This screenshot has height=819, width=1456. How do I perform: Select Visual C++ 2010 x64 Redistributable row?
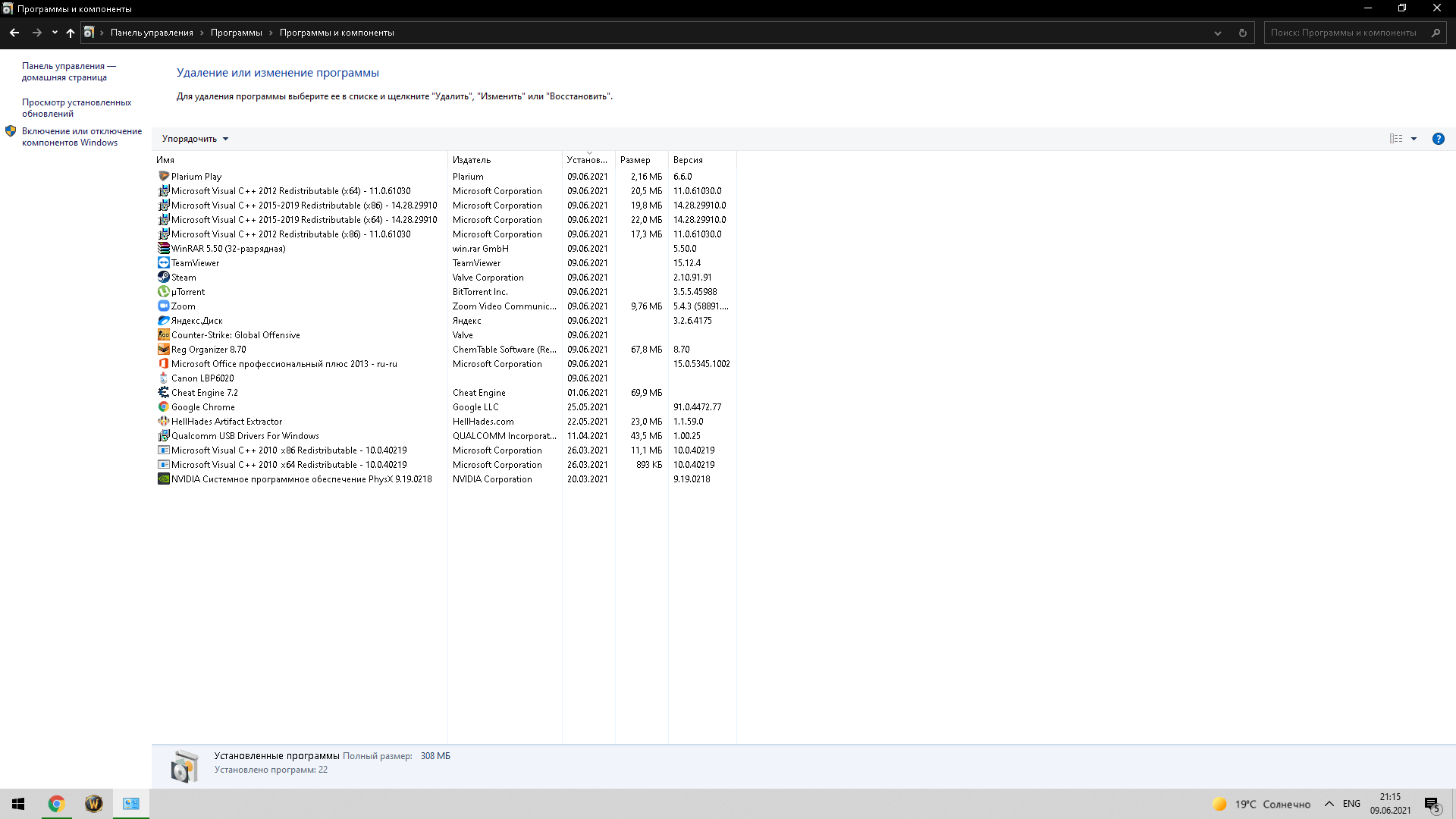point(444,465)
